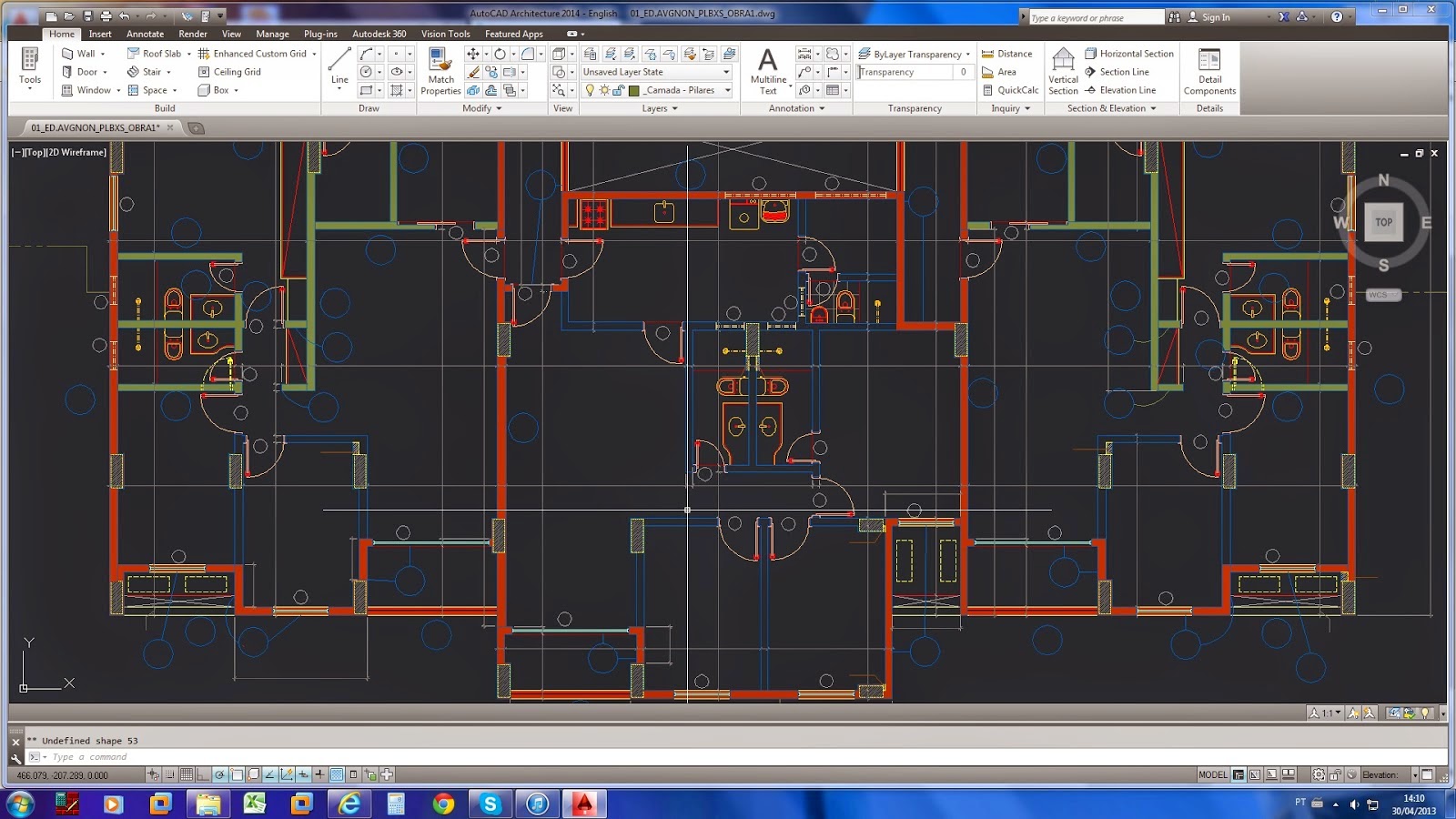Click the _Camada - Pilares layer color swatch
This screenshot has width=1456, height=819.
[x=634, y=90]
